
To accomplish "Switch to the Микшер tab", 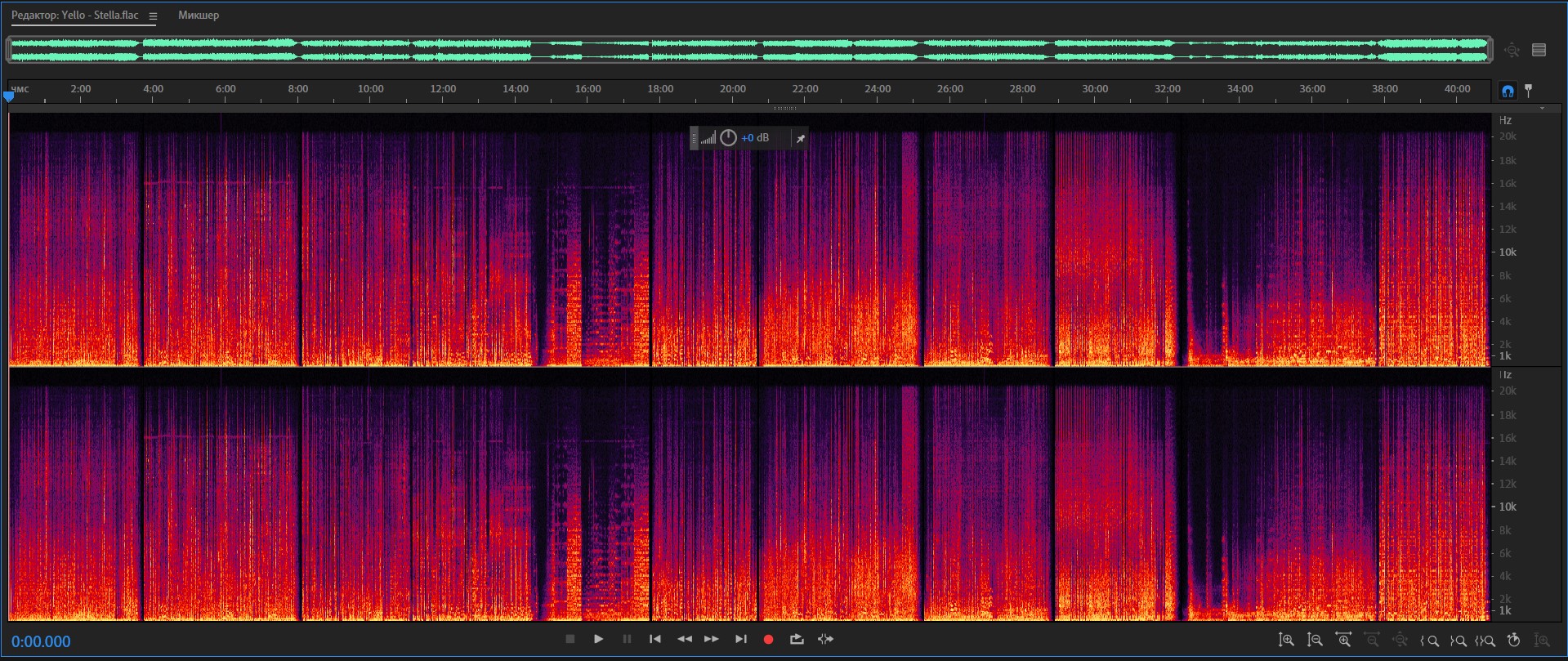I will pyautogui.click(x=199, y=16).
